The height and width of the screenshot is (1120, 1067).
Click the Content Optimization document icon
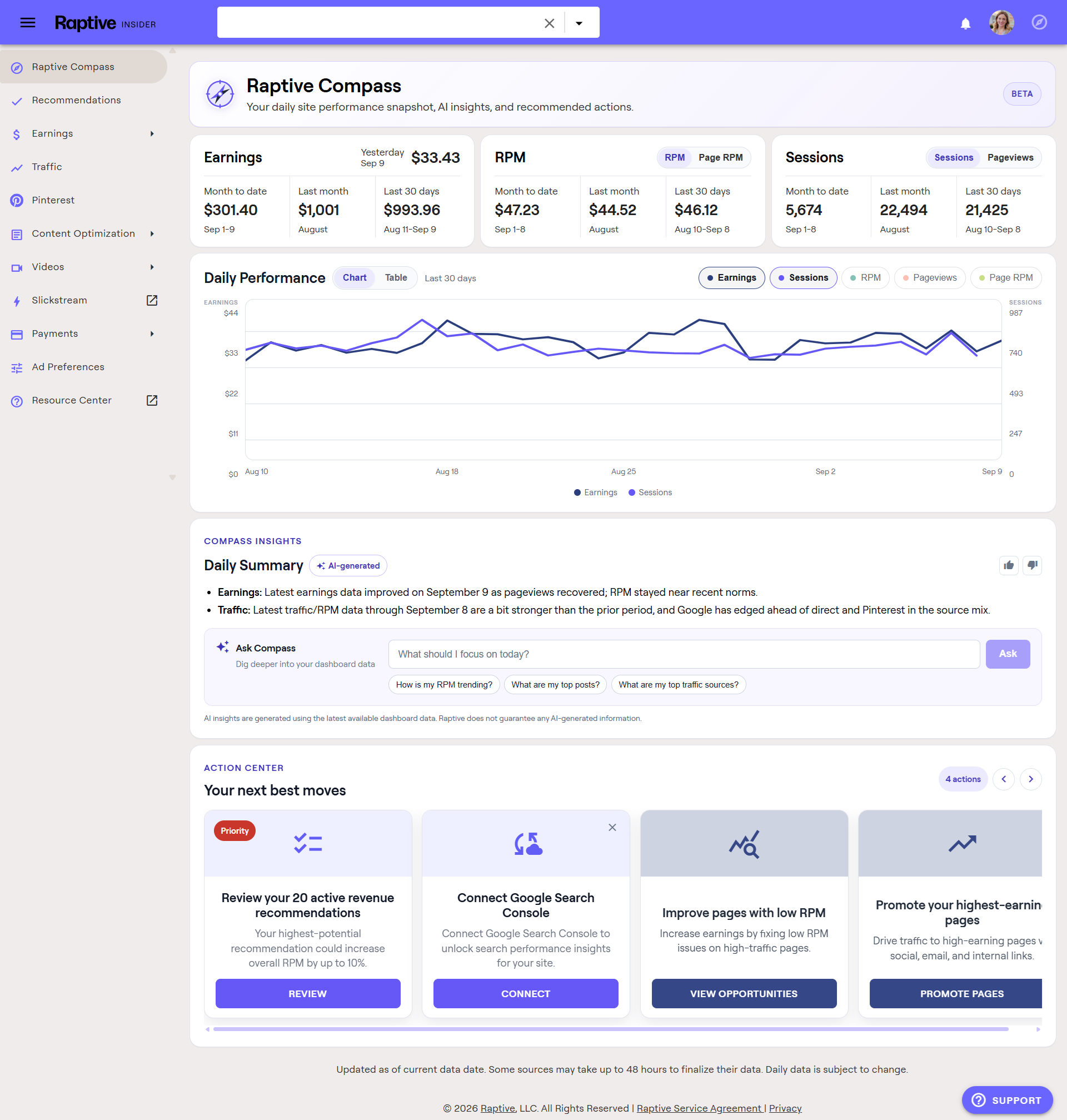click(x=17, y=235)
